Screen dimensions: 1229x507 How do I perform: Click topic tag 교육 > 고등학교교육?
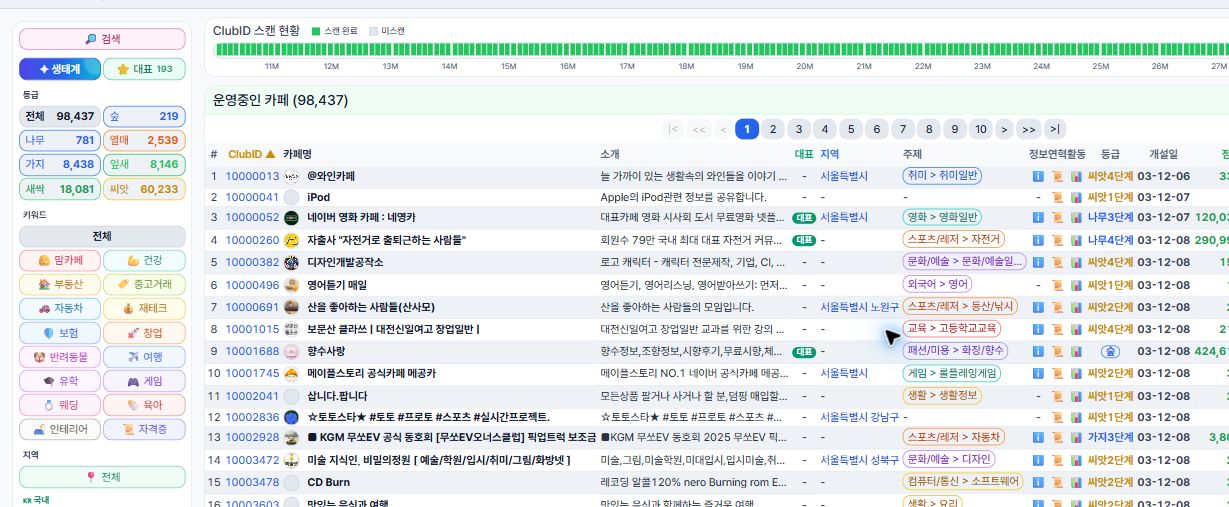click(x=951, y=329)
